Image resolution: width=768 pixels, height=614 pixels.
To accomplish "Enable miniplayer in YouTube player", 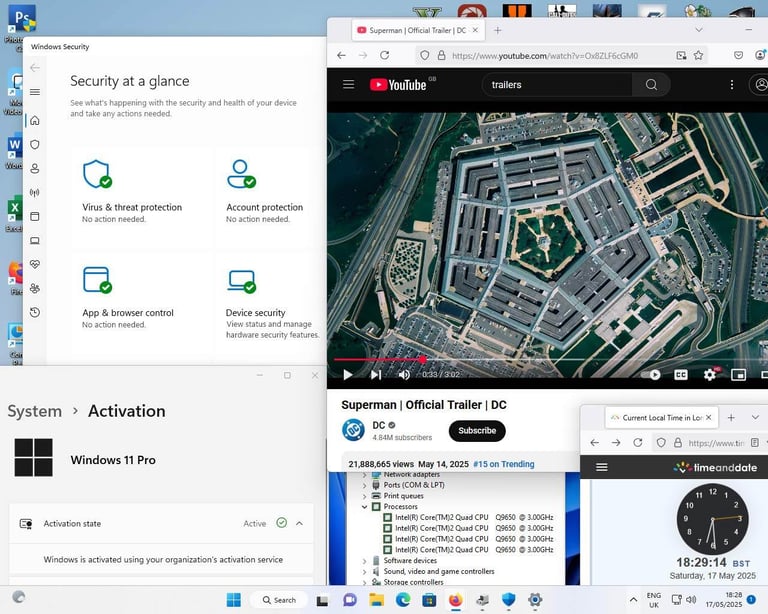I will click(x=738, y=375).
